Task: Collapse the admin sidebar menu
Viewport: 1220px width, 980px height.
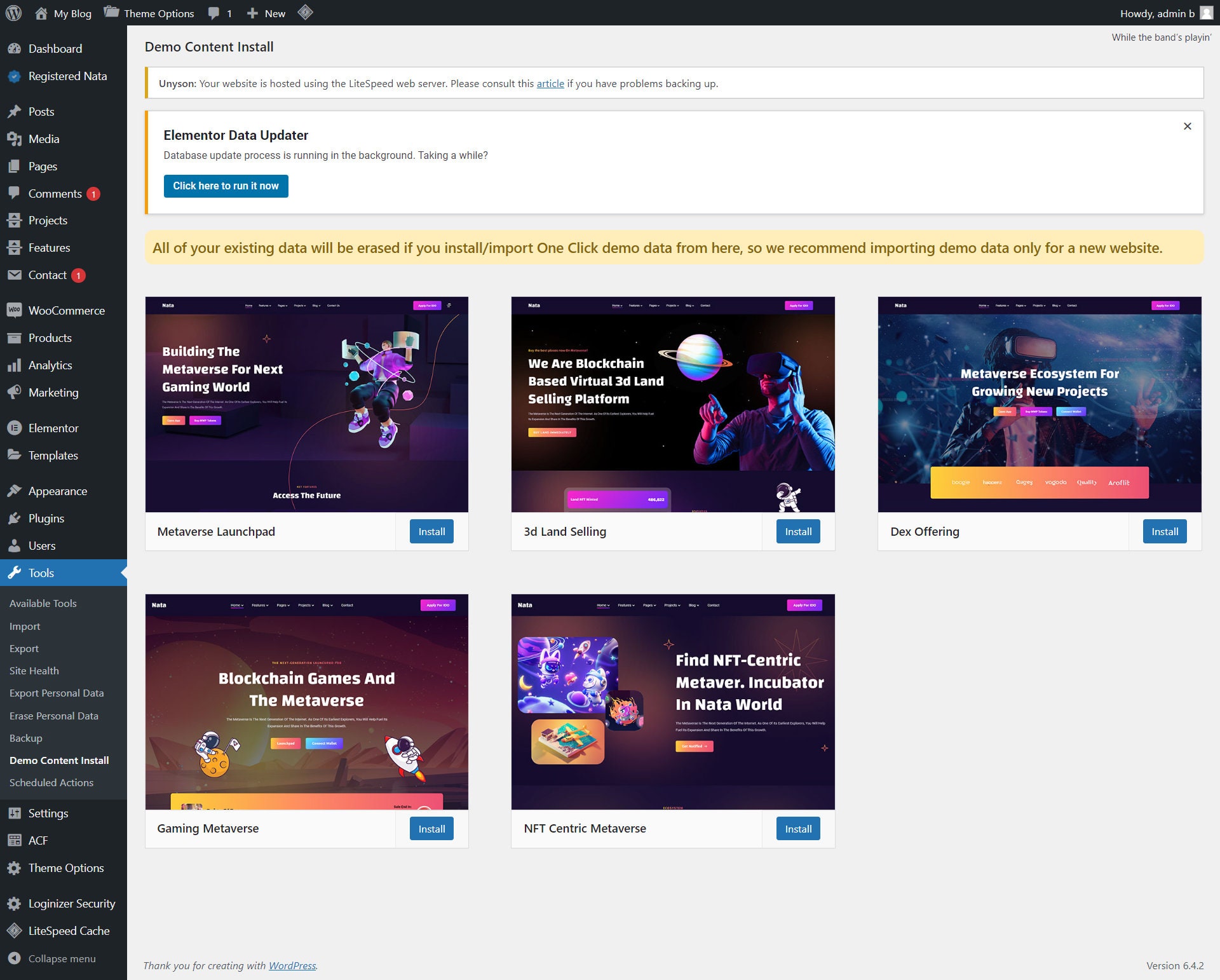Action: tap(14, 958)
